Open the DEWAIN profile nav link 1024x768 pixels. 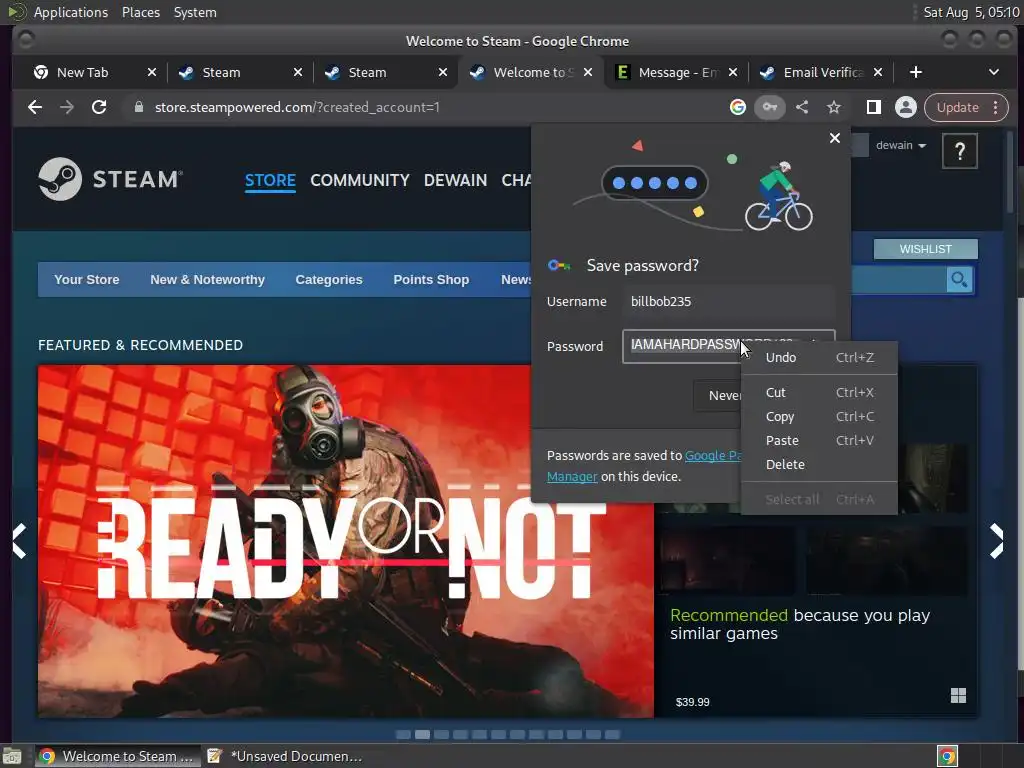point(455,180)
